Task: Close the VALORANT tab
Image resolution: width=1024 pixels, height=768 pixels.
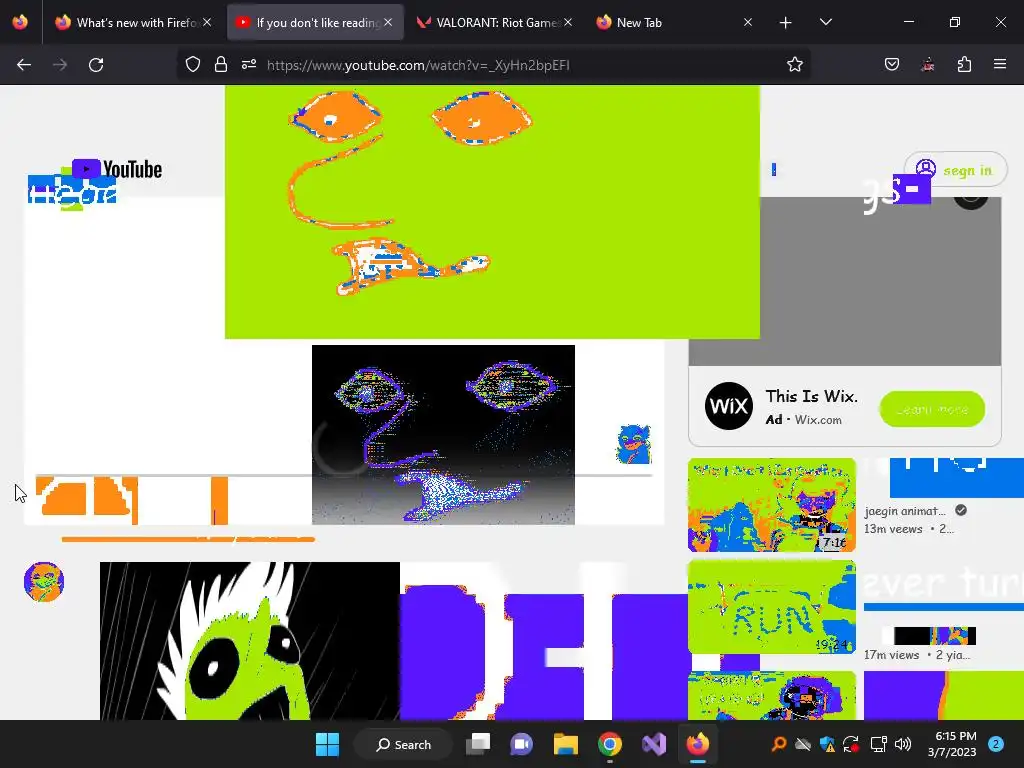Action: tap(568, 22)
